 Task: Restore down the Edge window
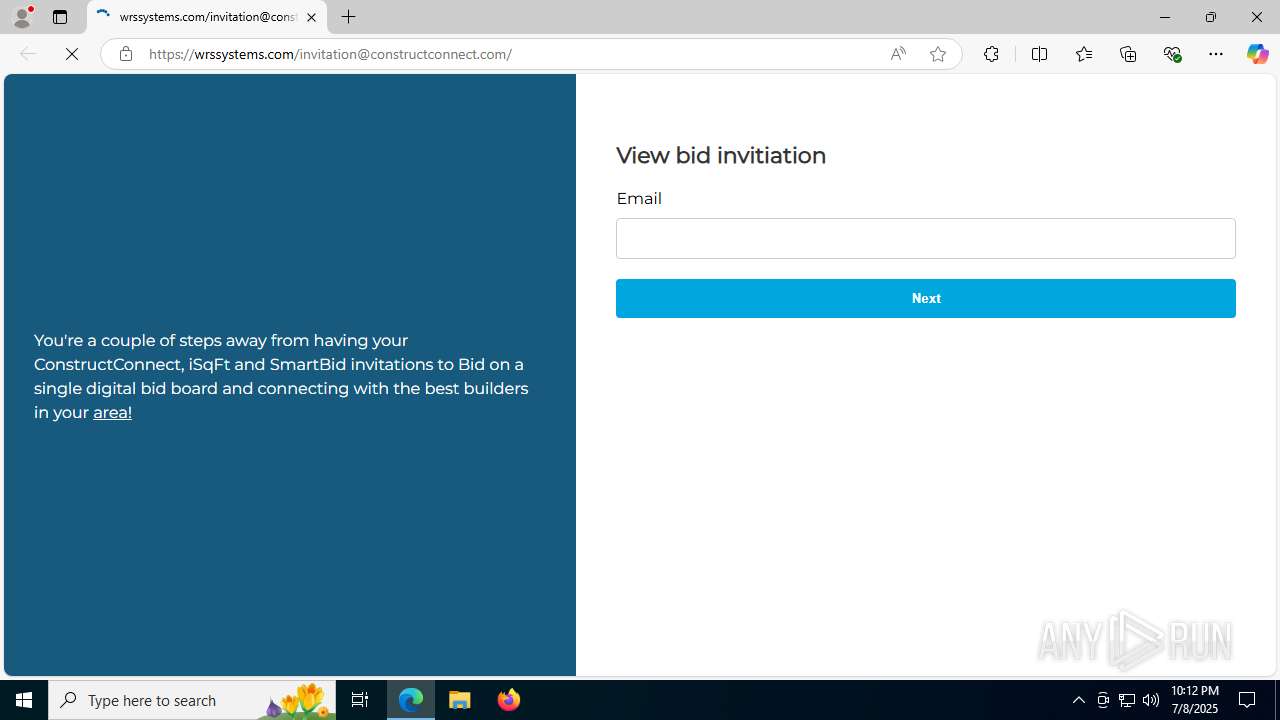(1211, 17)
